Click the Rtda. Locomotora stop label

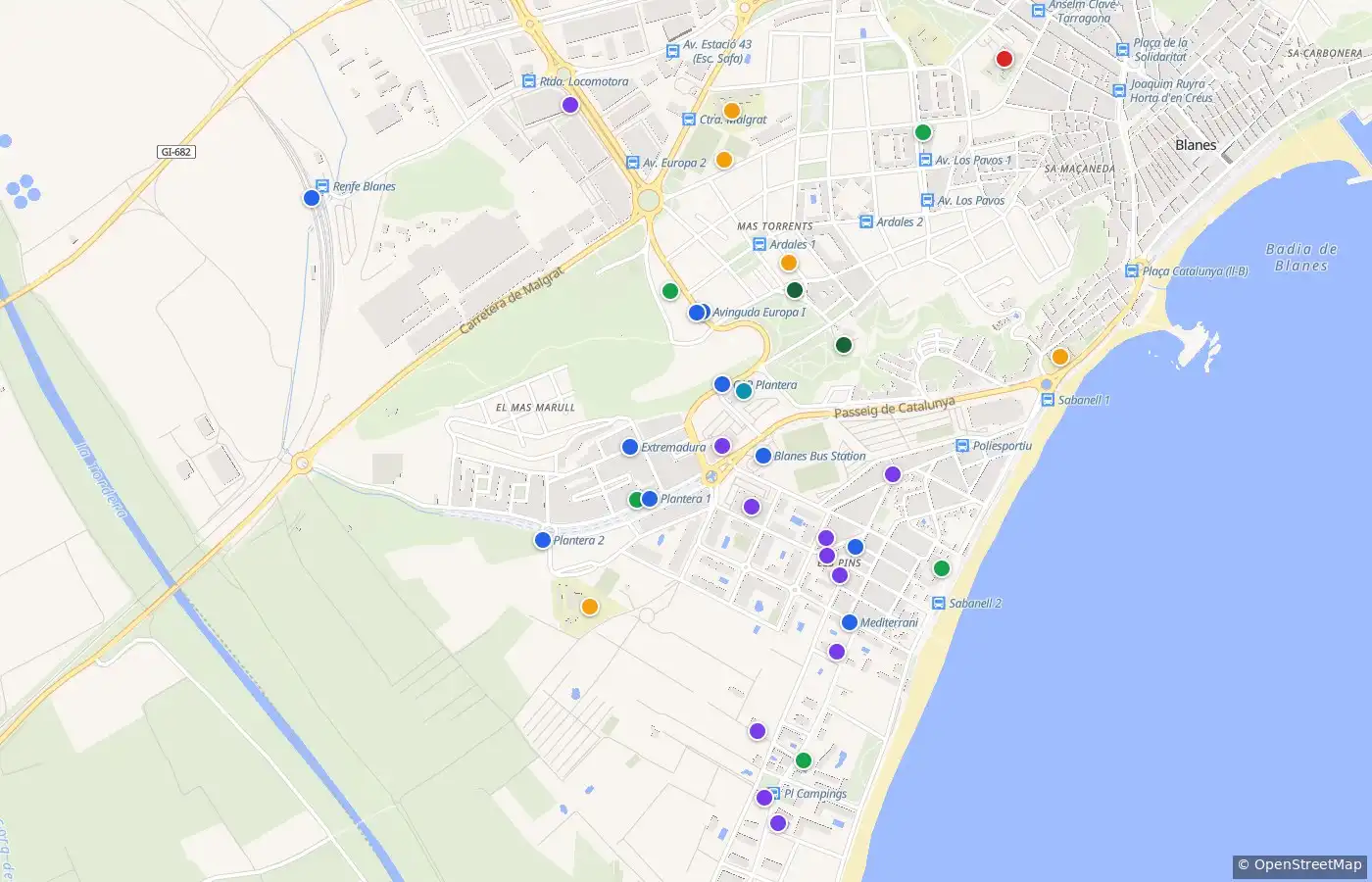pos(584,81)
